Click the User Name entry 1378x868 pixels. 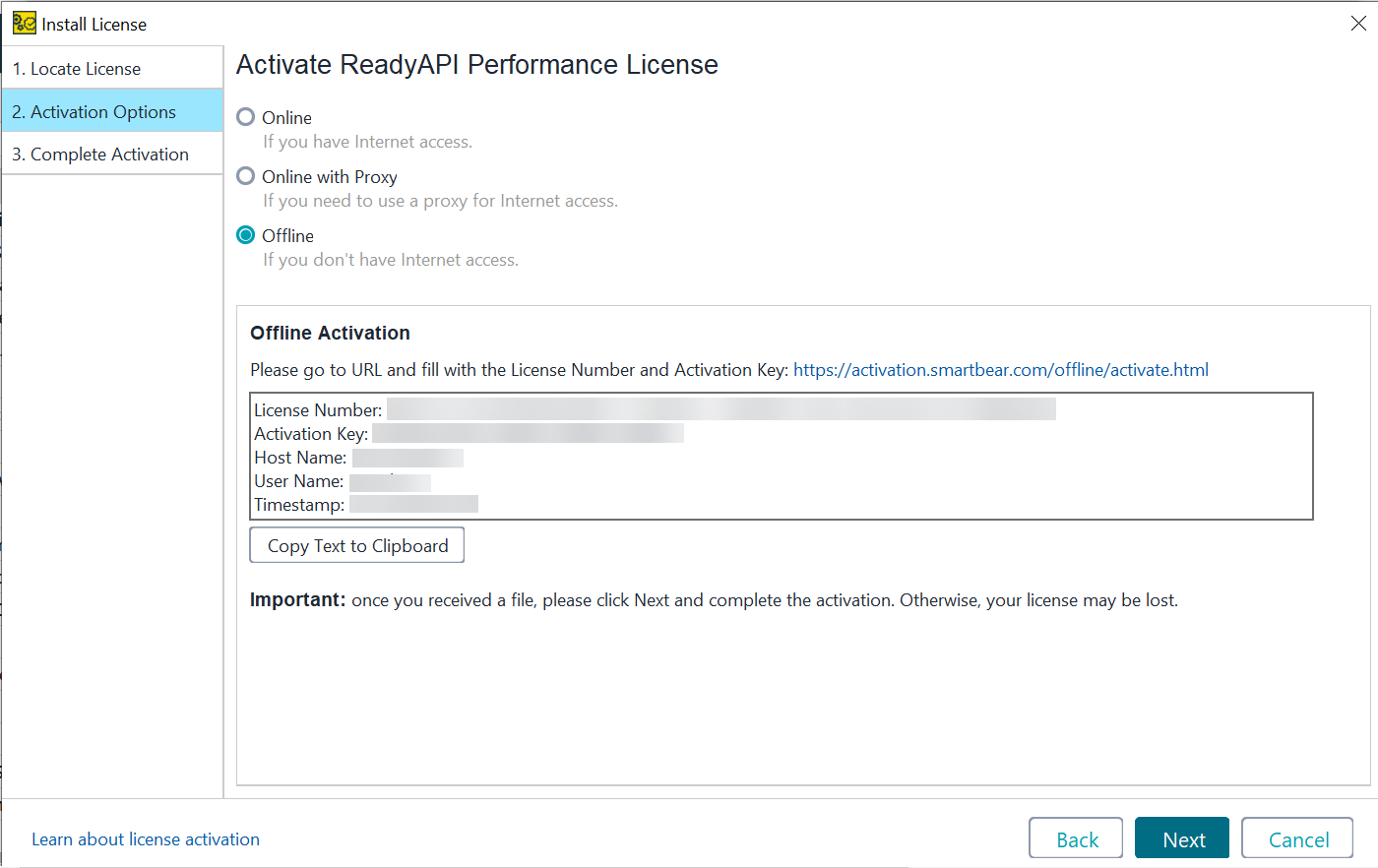(392, 481)
